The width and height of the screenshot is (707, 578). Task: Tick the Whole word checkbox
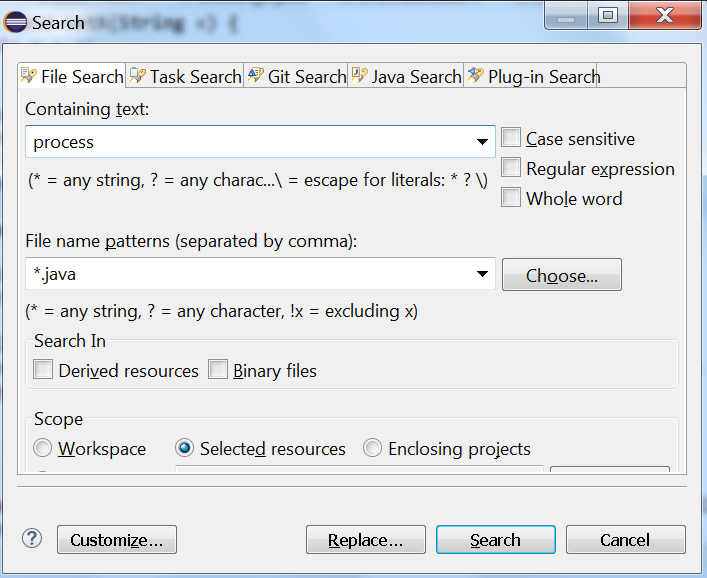pos(511,198)
